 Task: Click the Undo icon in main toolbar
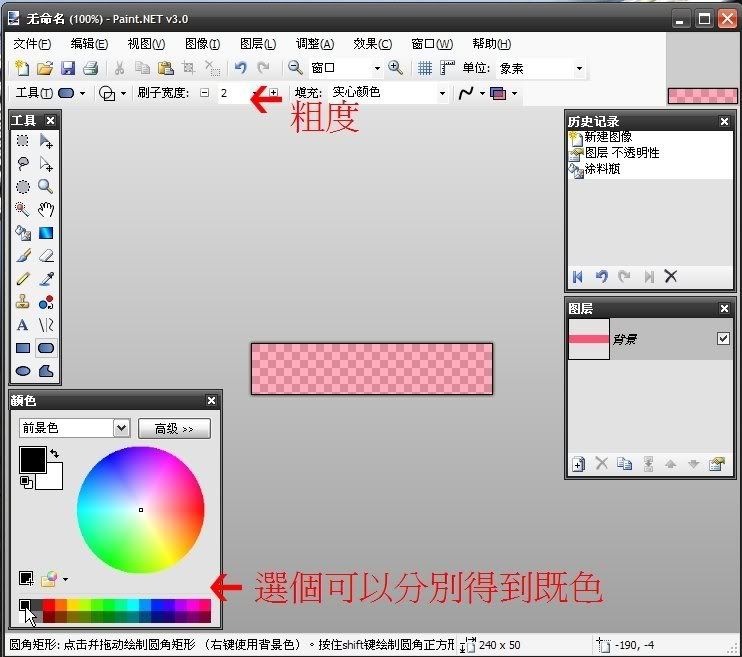pyautogui.click(x=240, y=68)
